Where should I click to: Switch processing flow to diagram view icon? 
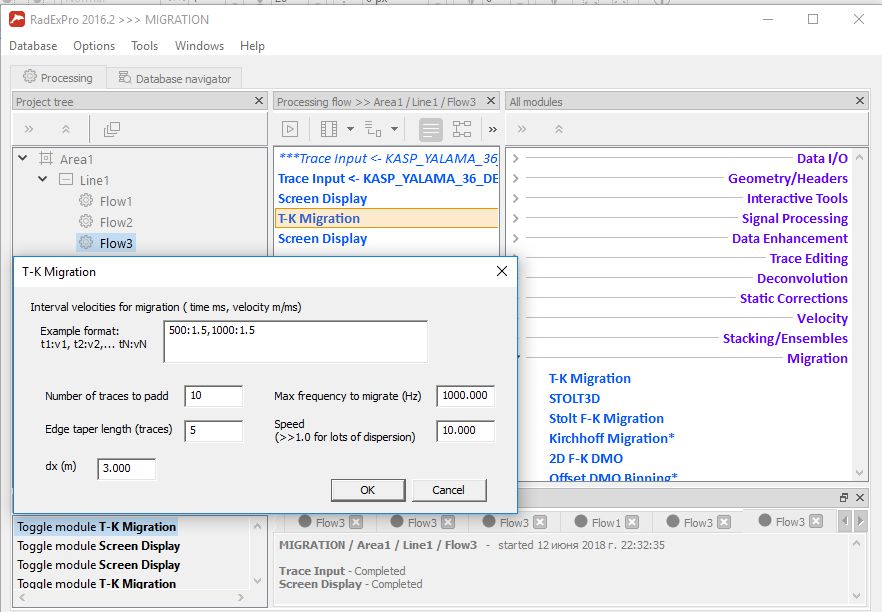pyautogui.click(x=462, y=129)
